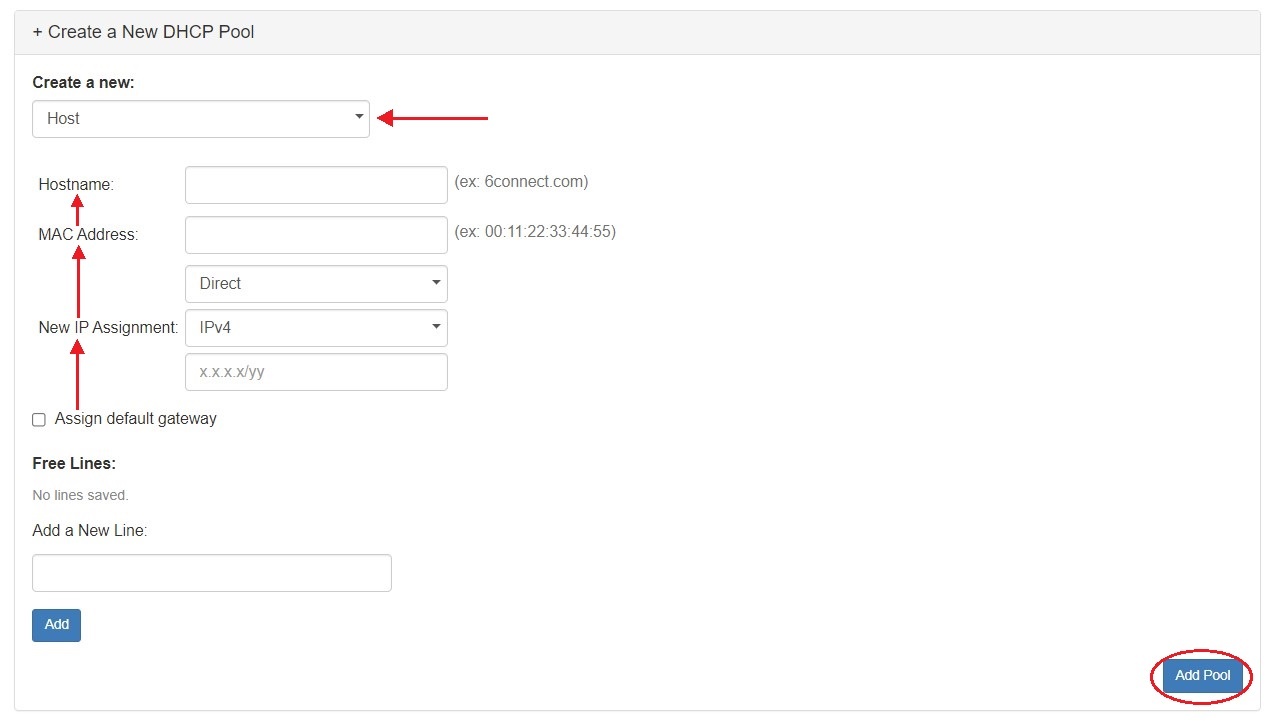1272x721 pixels.
Task: Enable the Assign default gateway checkbox
Action: pos(39,420)
